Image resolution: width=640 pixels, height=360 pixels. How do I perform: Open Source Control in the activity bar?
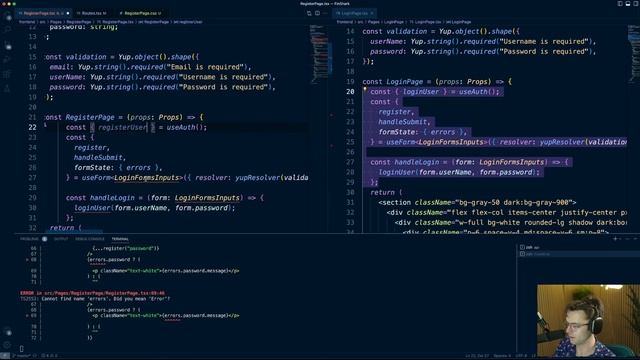pos(8,45)
